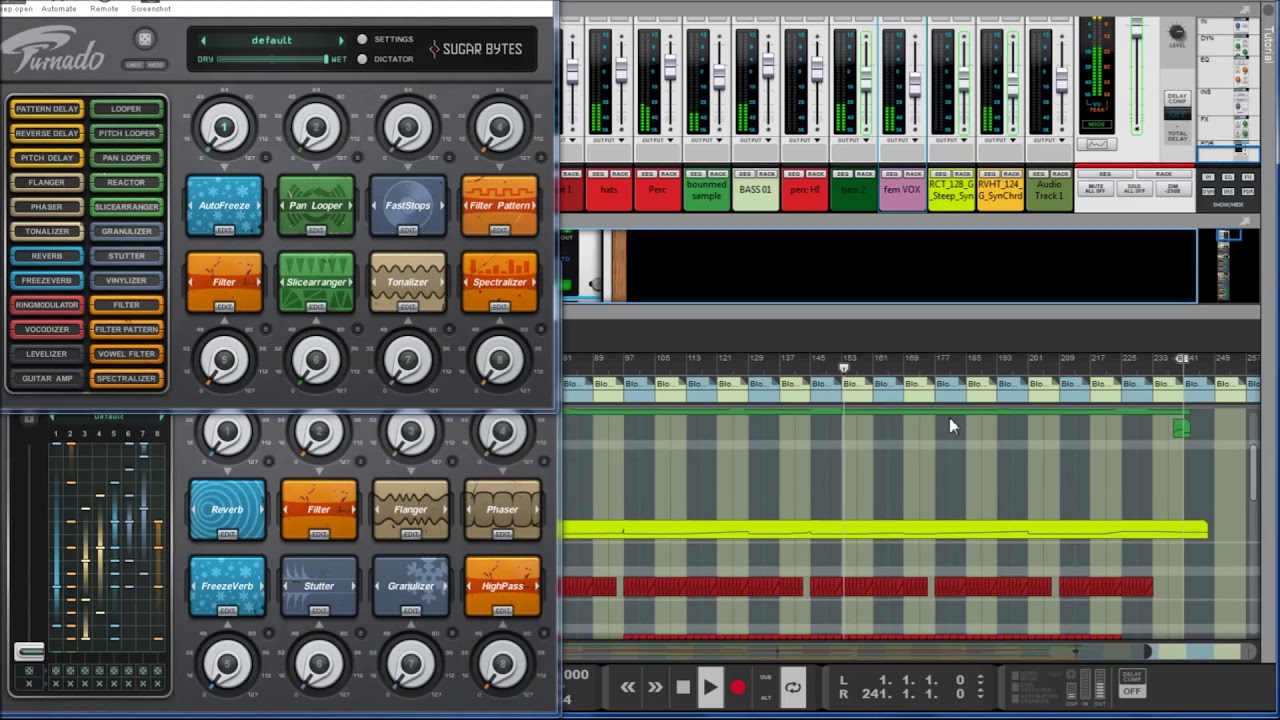Click the red record button
Viewport: 1280px width, 720px height.
coord(738,687)
